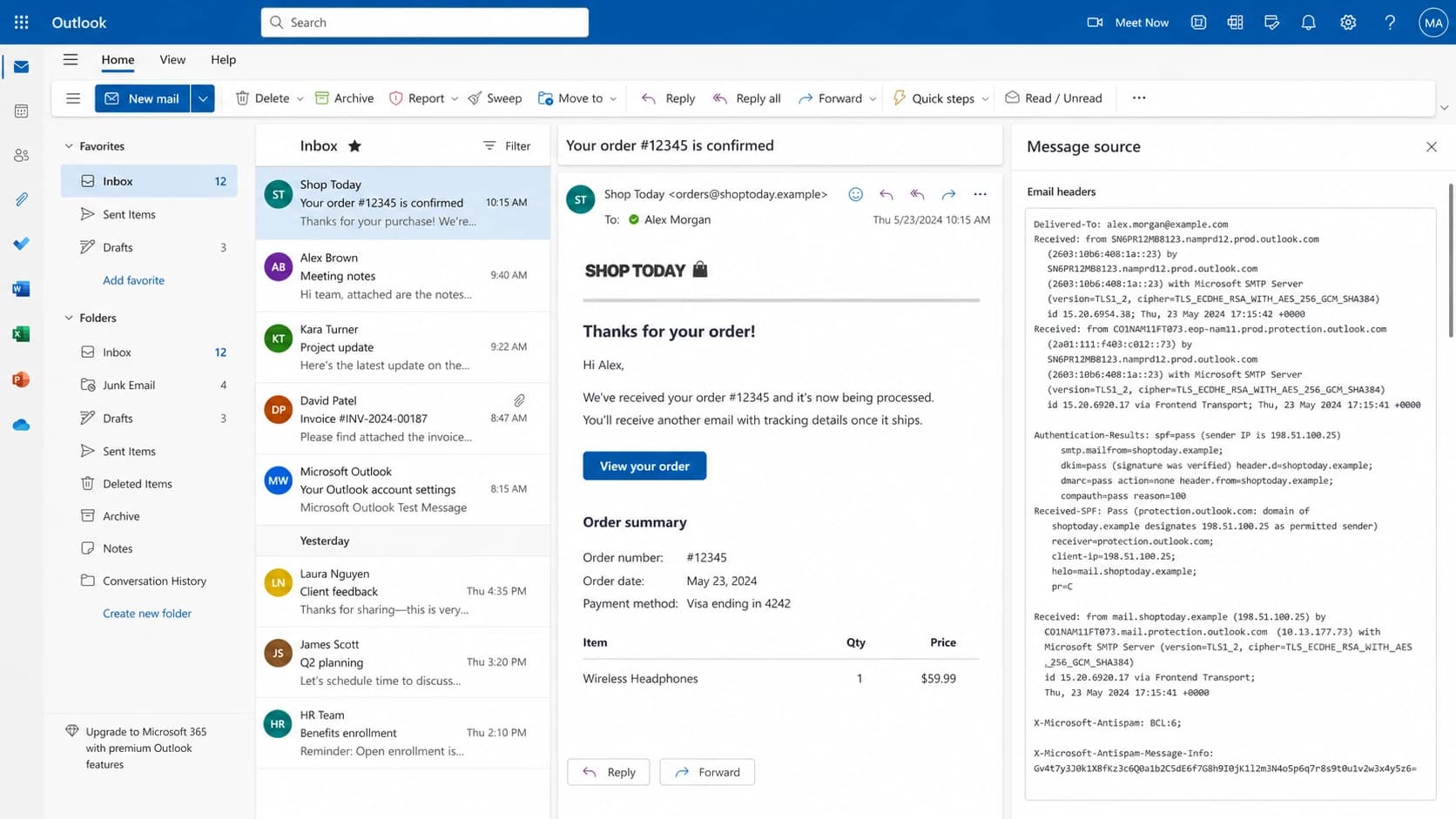Focus the Search mailbox field

pyautogui.click(x=425, y=23)
